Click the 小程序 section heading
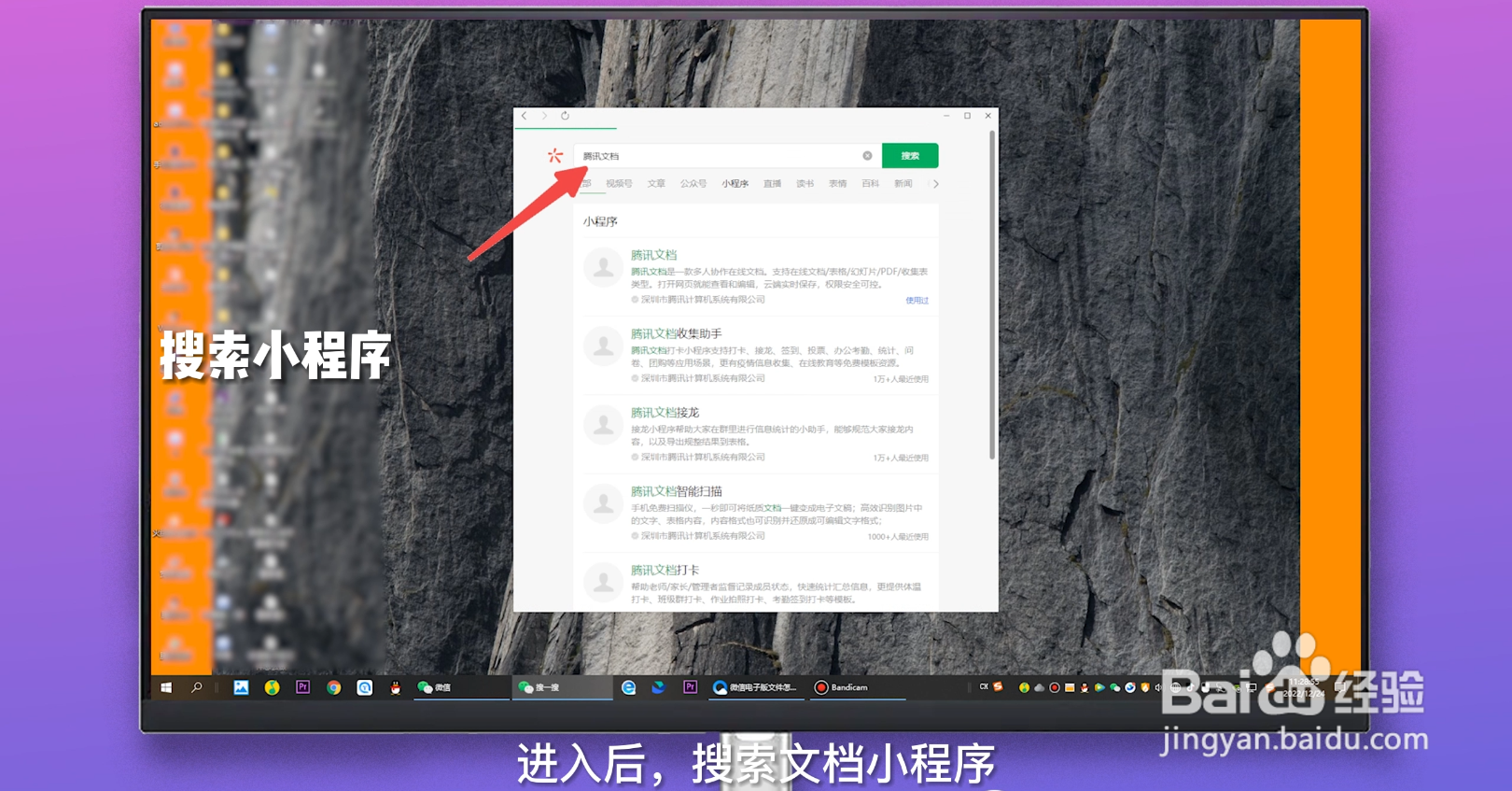The image size is (1512, 791). tap(600, 221)
